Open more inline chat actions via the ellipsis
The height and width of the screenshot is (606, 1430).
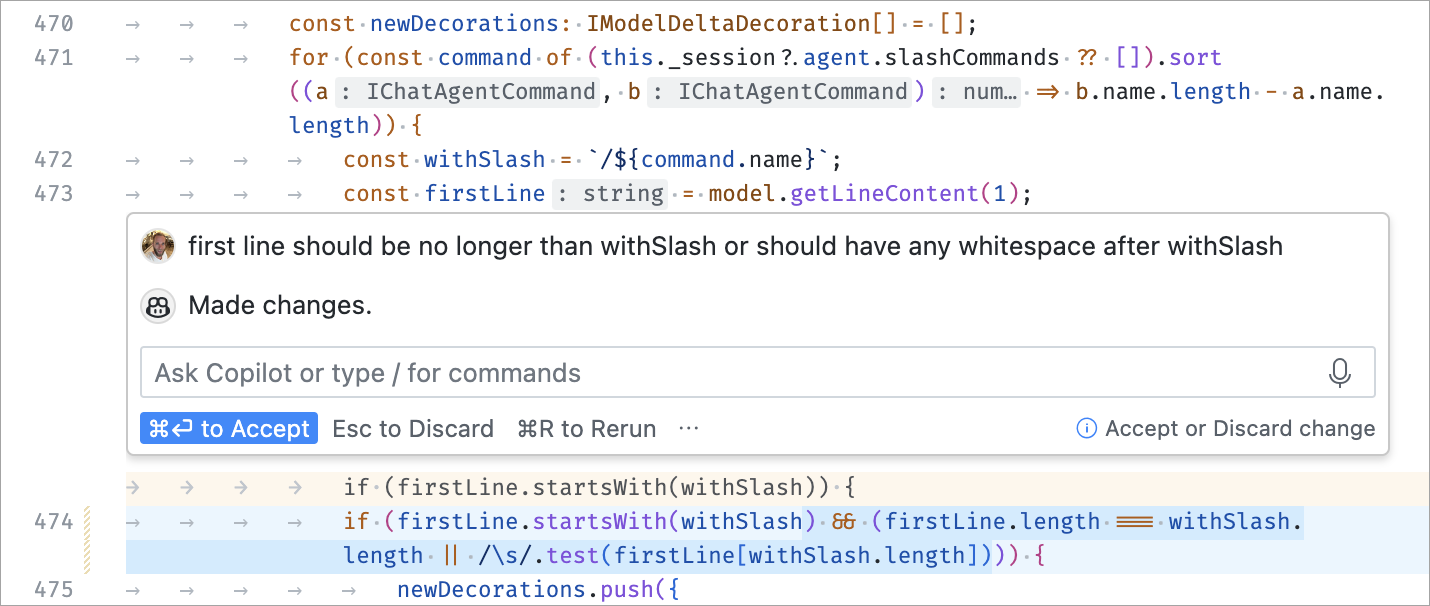(x=688, y=428)
